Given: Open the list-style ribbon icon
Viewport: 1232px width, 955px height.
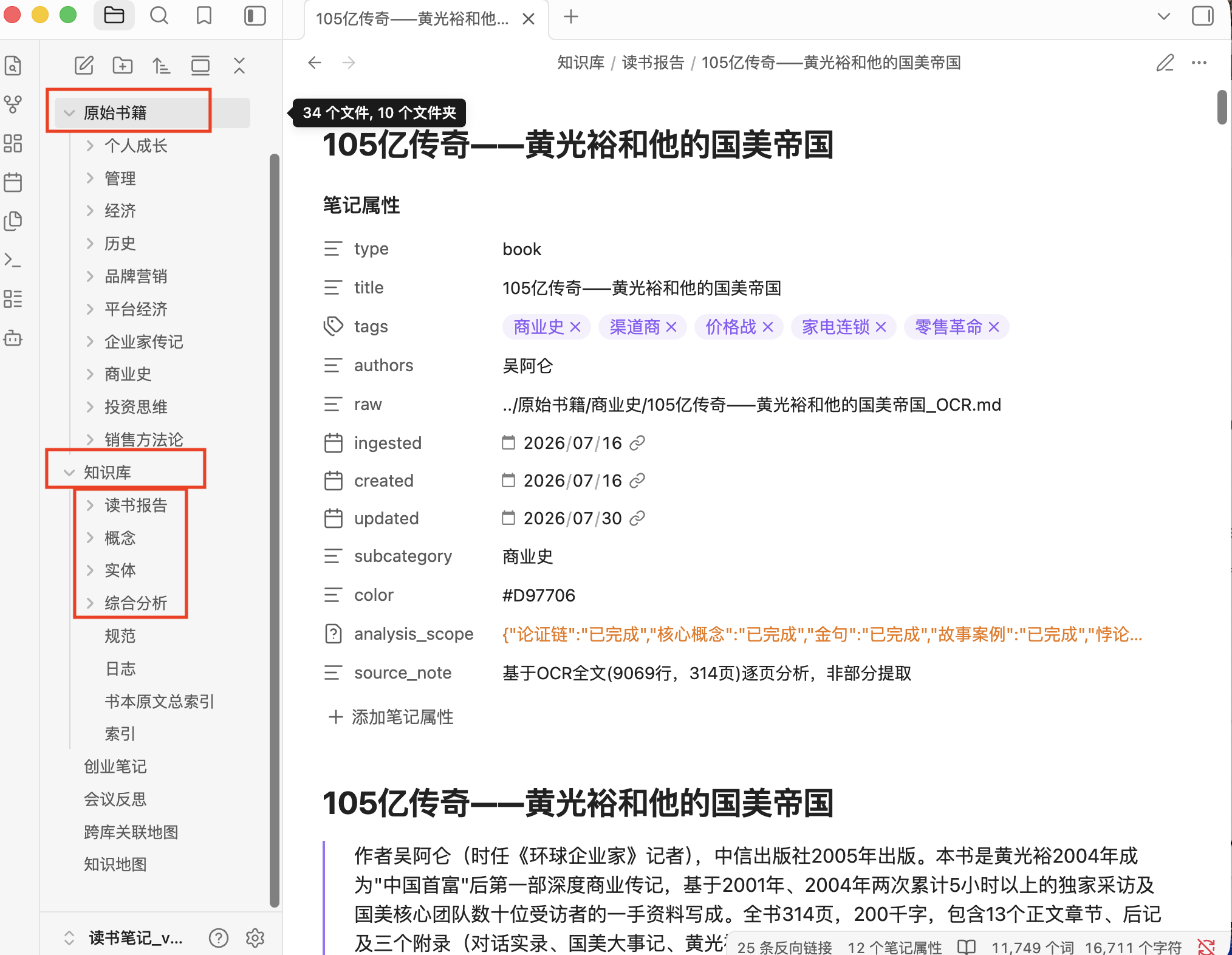Looking at the screenshot, I should point(13,299).
